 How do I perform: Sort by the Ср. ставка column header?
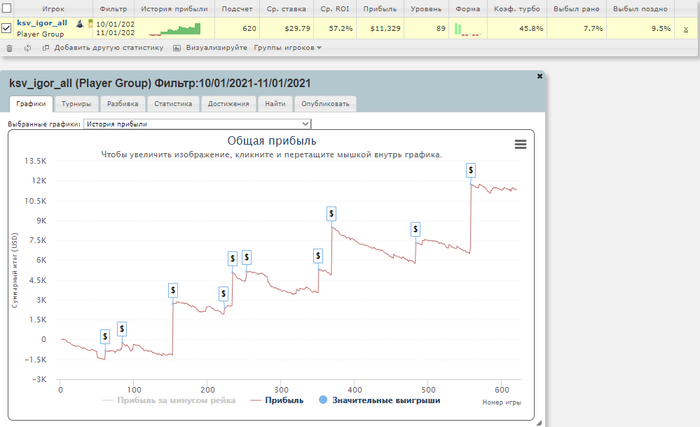[286, 8]
